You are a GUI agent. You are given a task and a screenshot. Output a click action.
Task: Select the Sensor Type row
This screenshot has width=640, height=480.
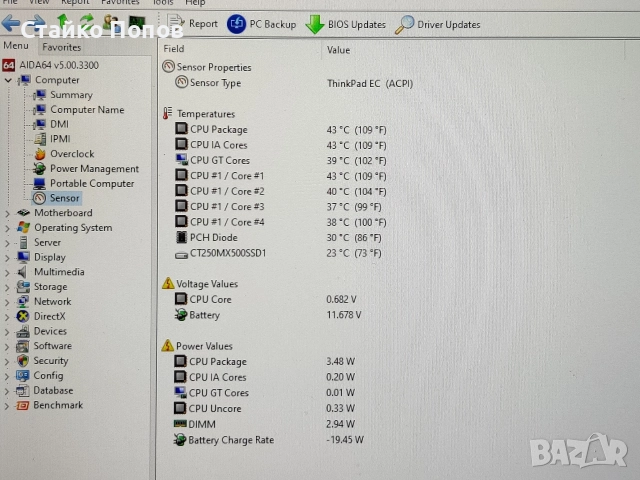(294, 83)
